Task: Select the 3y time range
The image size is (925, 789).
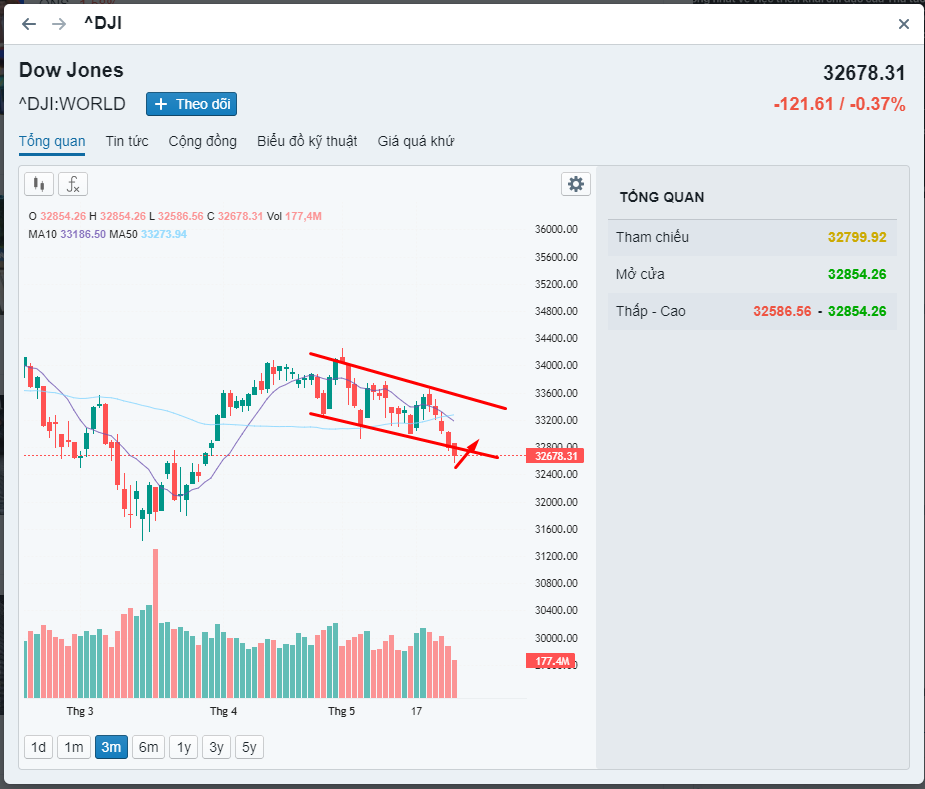Action: click(x=217, y=747)
